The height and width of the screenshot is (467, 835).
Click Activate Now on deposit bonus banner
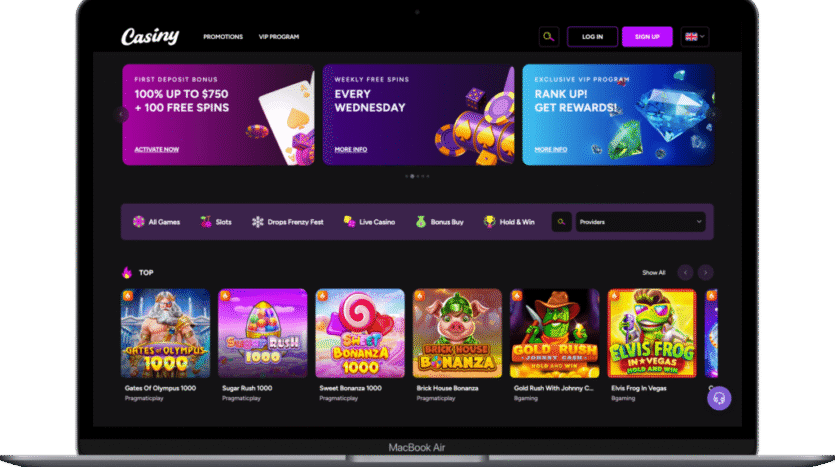pyautogui.click(x=157, y=150)
